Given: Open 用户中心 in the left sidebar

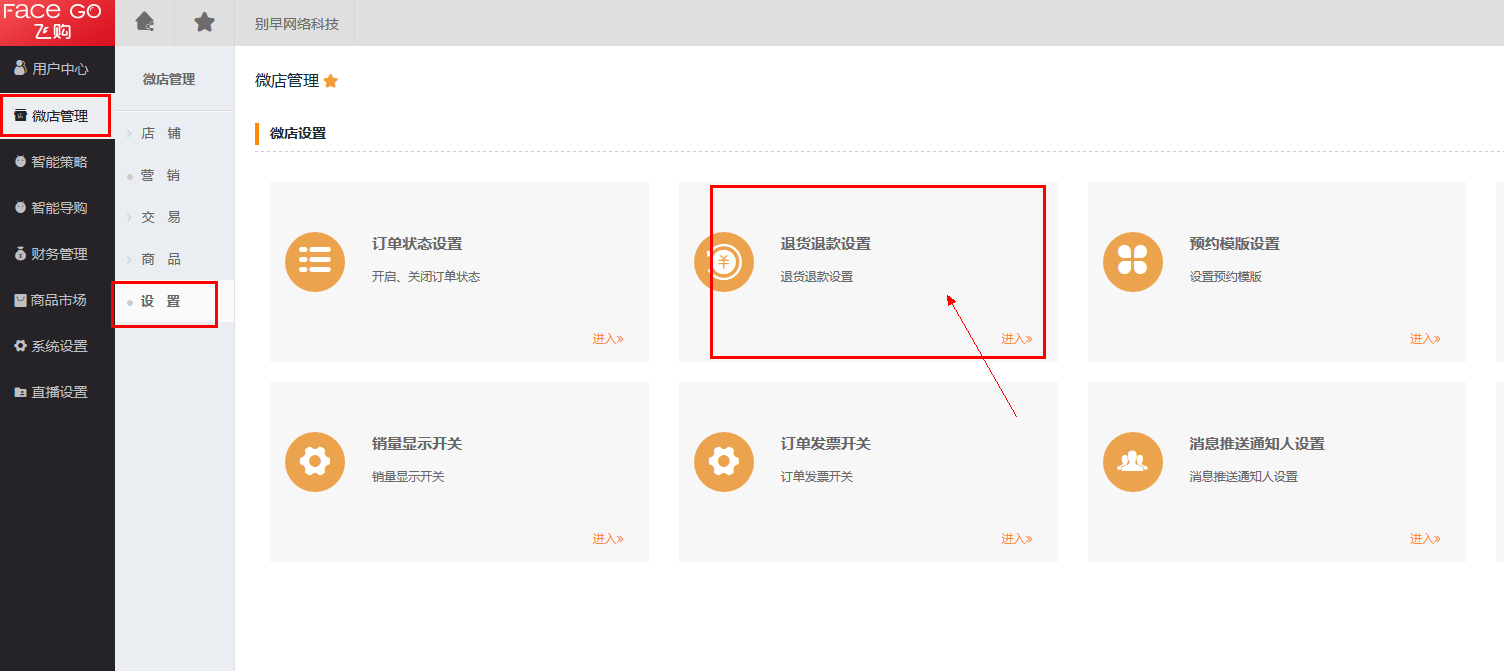Looking at the screenshot, I should pos(59,69).
